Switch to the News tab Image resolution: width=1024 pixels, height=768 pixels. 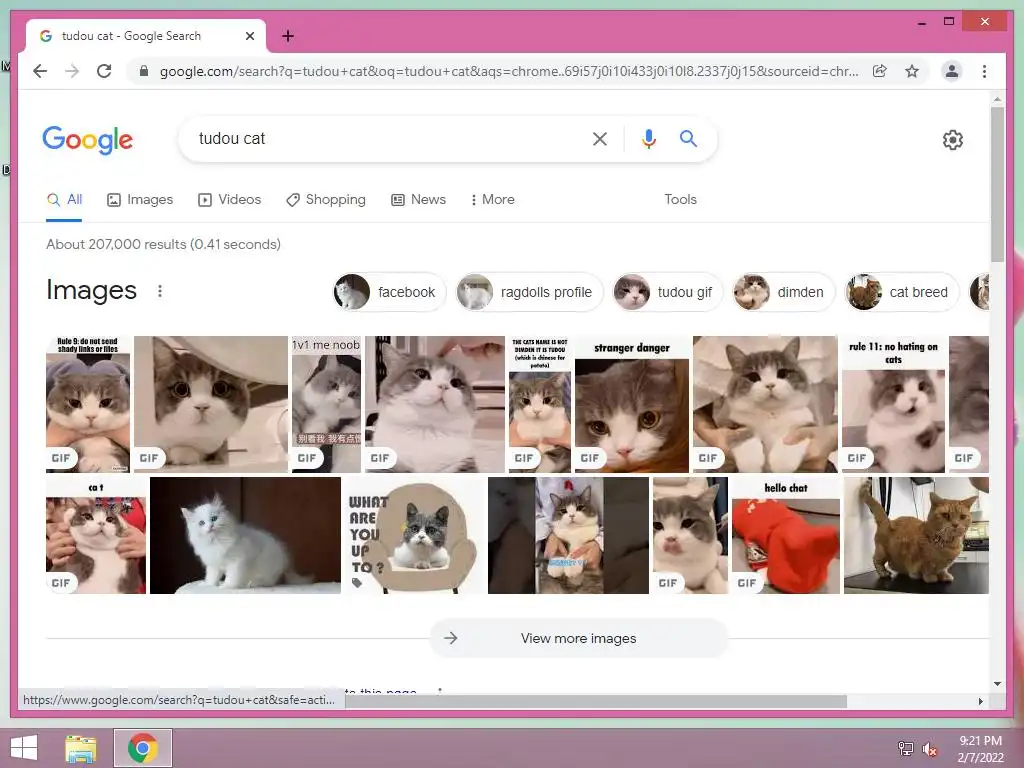tap(418, 200)
